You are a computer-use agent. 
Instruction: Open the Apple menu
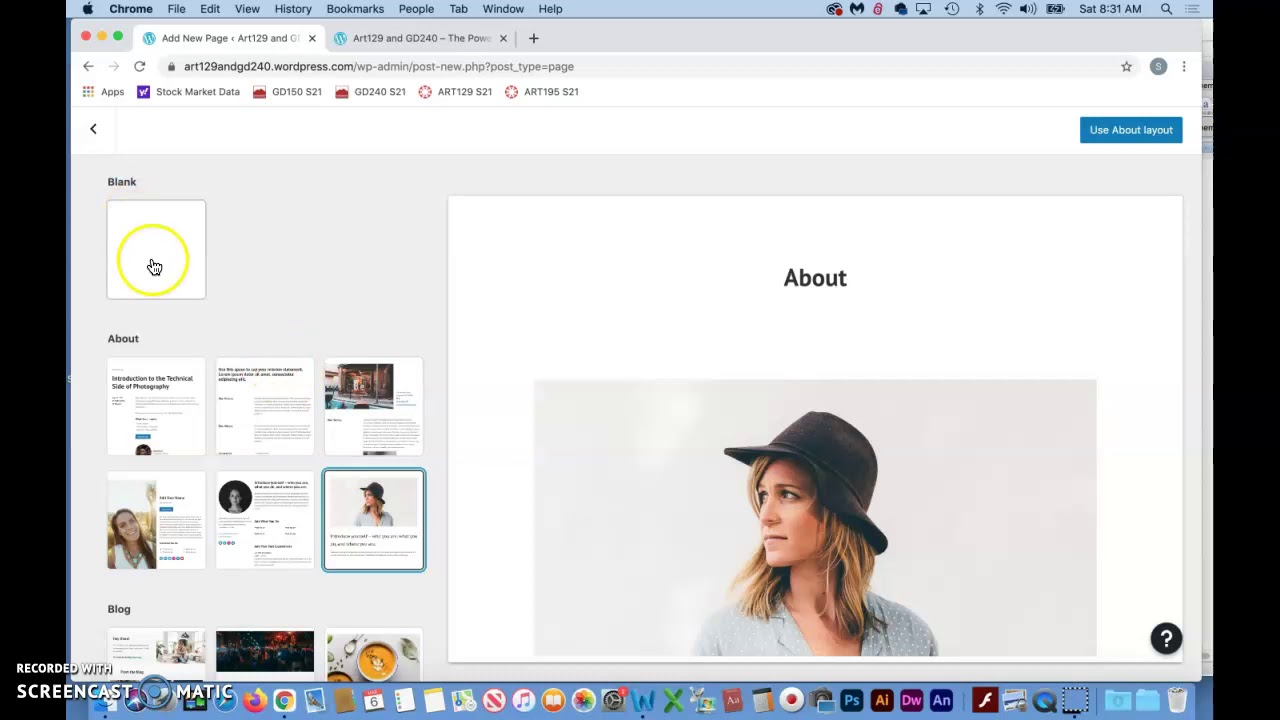88,9
